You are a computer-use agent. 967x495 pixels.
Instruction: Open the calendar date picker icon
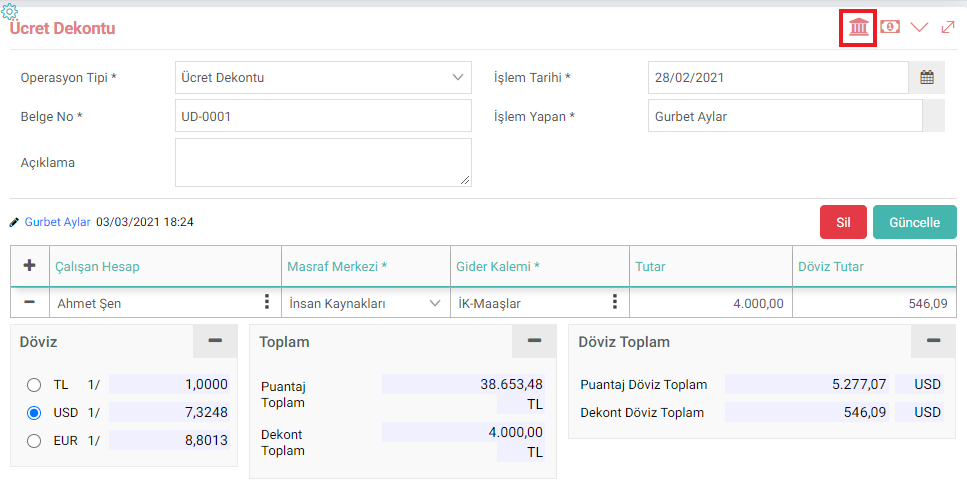[x=927, y=78]
